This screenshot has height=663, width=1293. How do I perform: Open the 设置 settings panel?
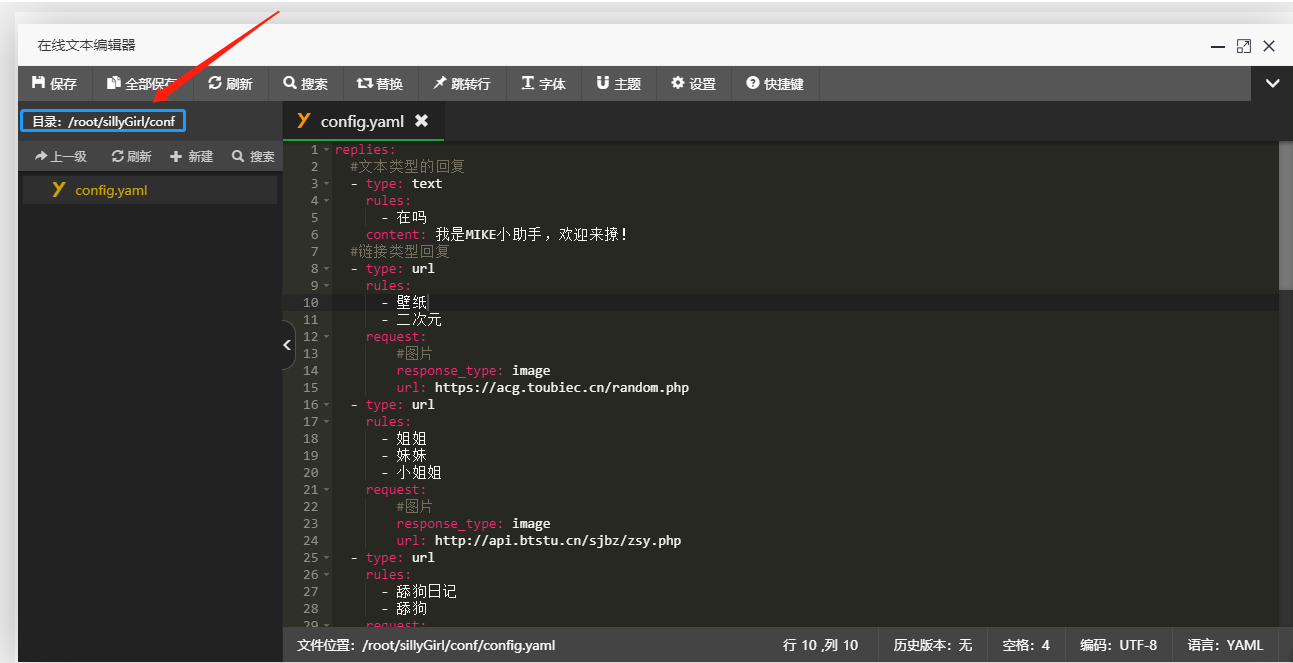[x=694, y=84]
